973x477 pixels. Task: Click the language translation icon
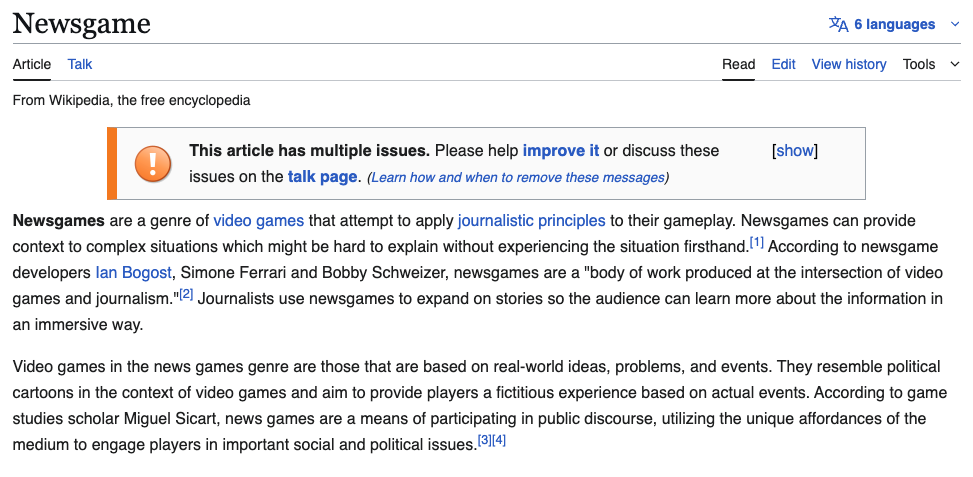coord(838,24)
